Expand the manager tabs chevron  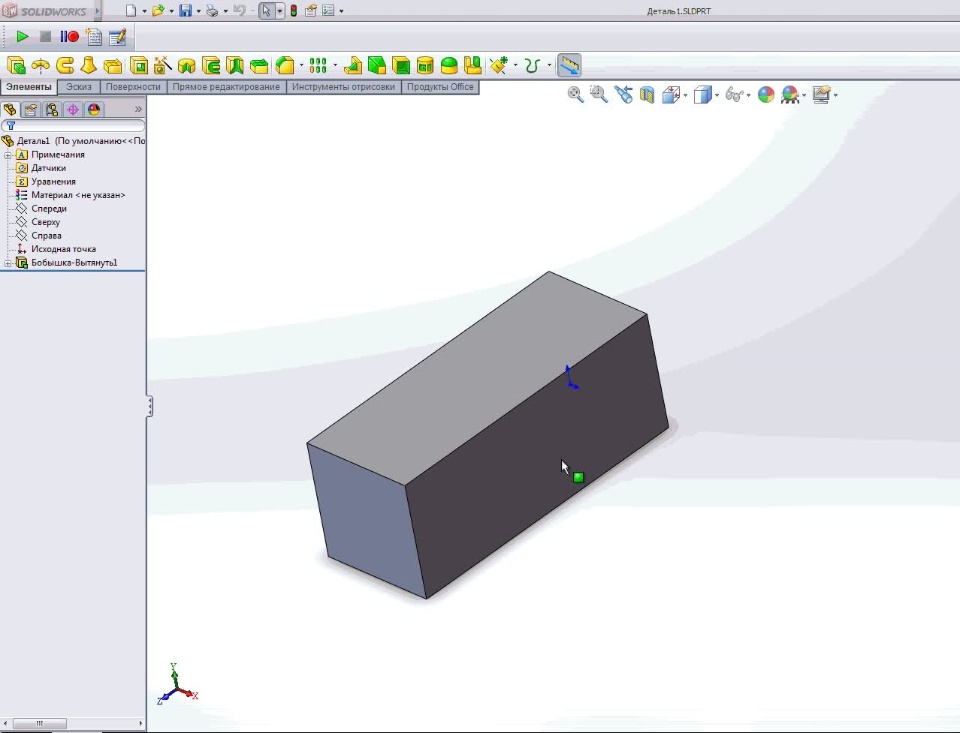tap(138, 109)
